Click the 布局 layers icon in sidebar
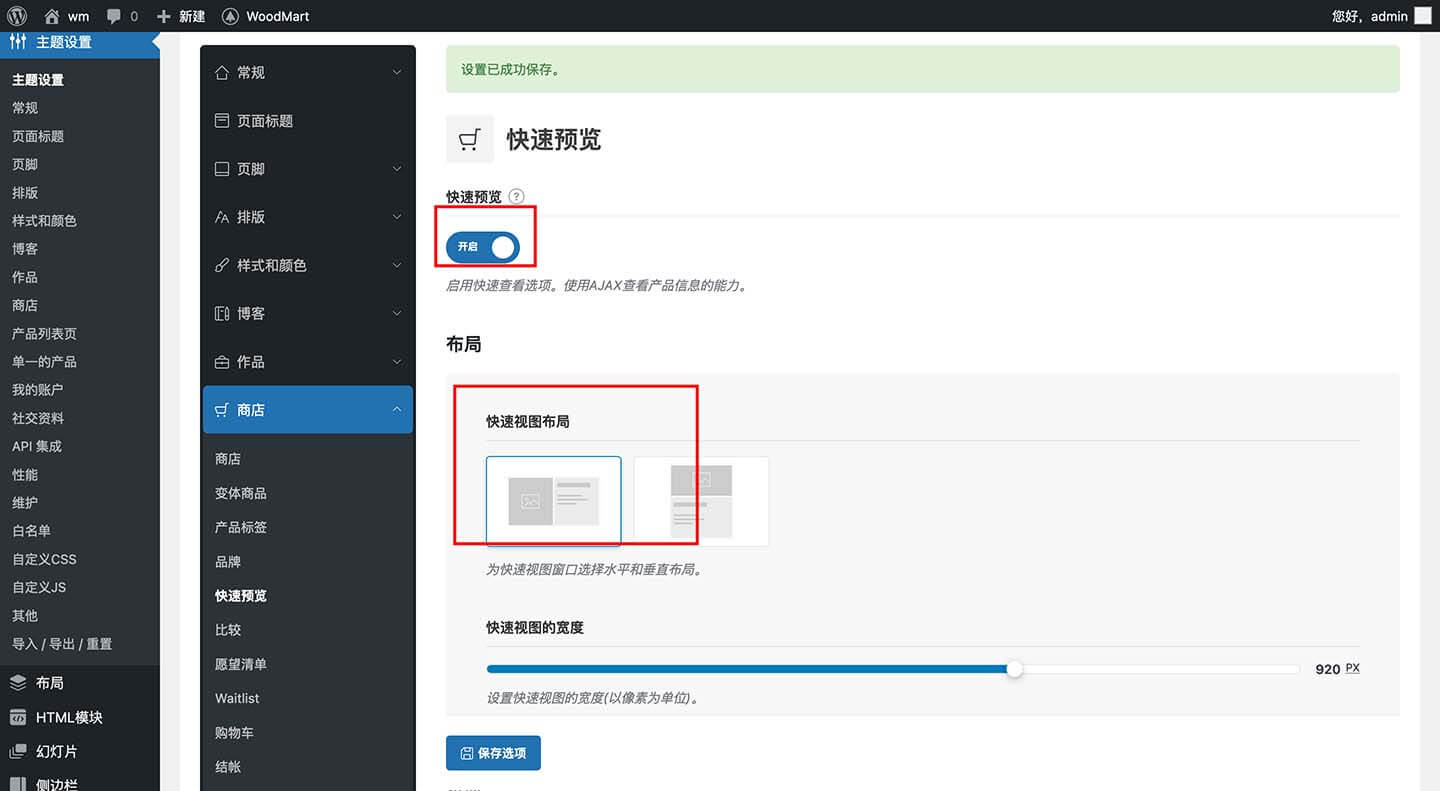The height and width of the screenshot is (791, 1440). click(18, 683)
